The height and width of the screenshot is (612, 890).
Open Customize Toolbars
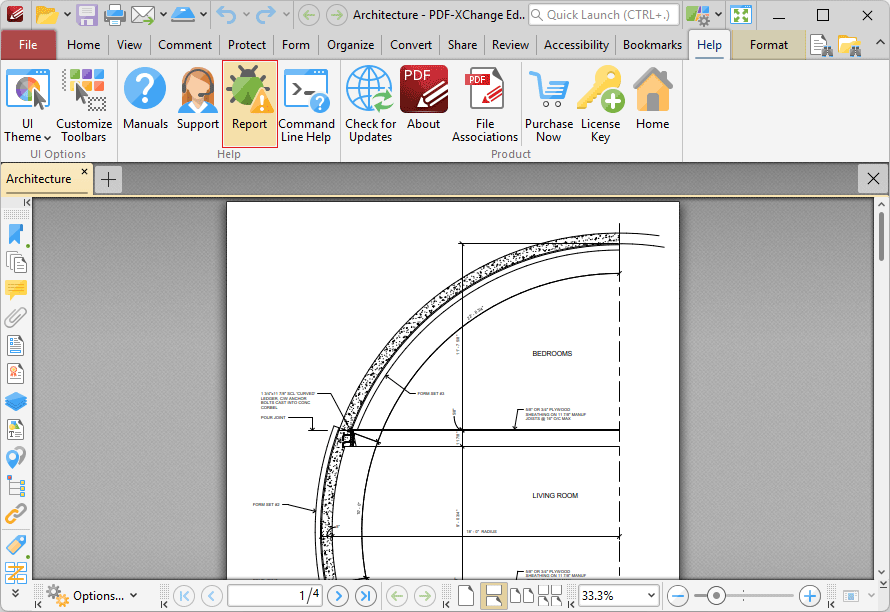pos(84,104)
